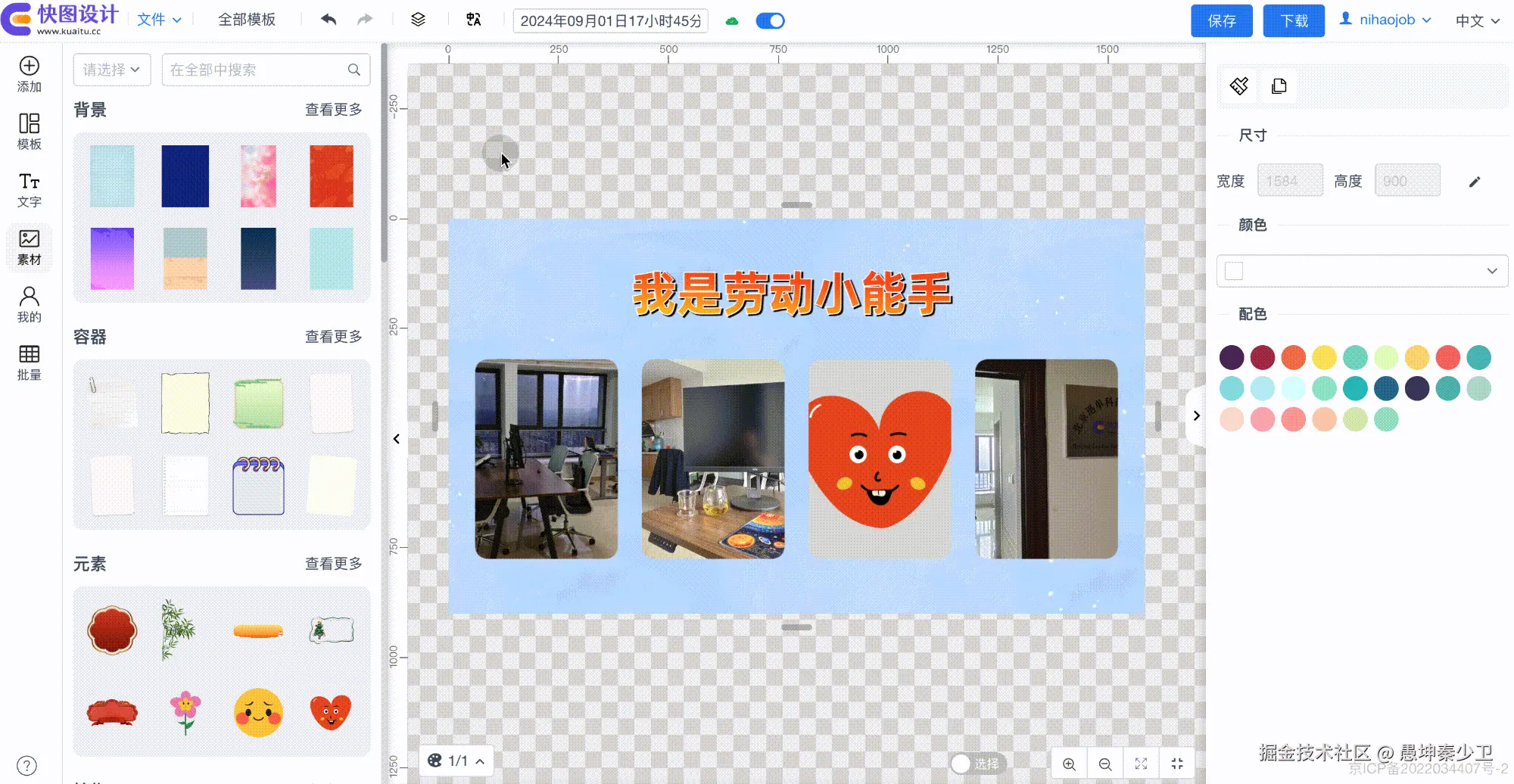Click the duplicate page icon in right panel
The height and width of the screenshot is (784, 1514).
[x=1279, y=86]
